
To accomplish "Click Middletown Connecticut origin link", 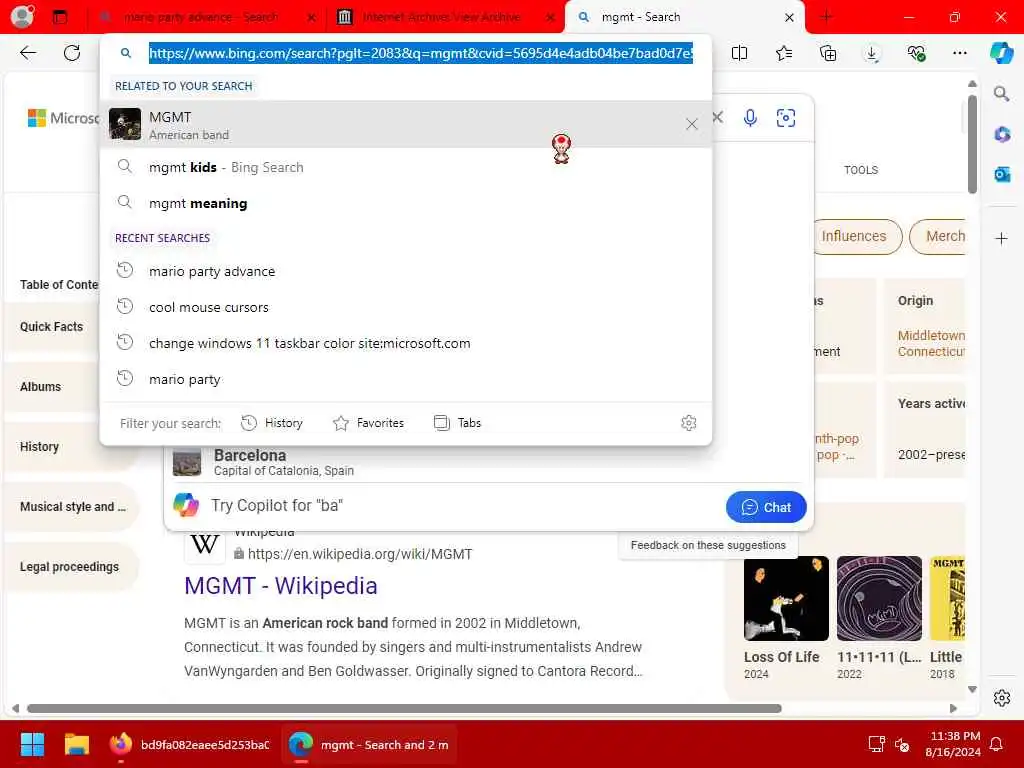I will tap(931, 344).
